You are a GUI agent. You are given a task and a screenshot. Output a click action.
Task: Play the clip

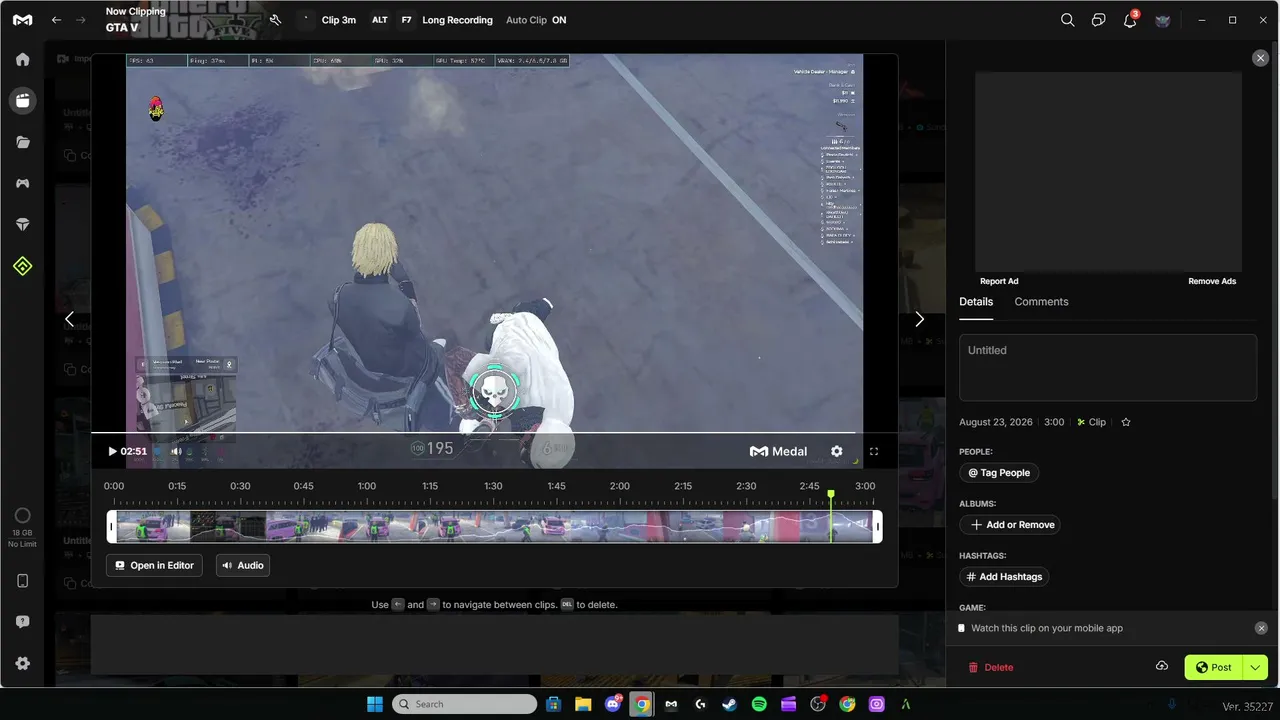[112, 451]
